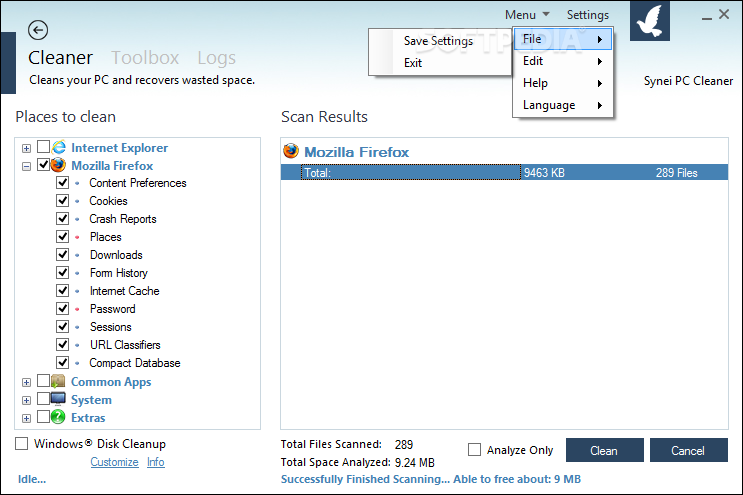Uncheck the Form History checkbox
The image size is (743, 495).
point(63,272)
